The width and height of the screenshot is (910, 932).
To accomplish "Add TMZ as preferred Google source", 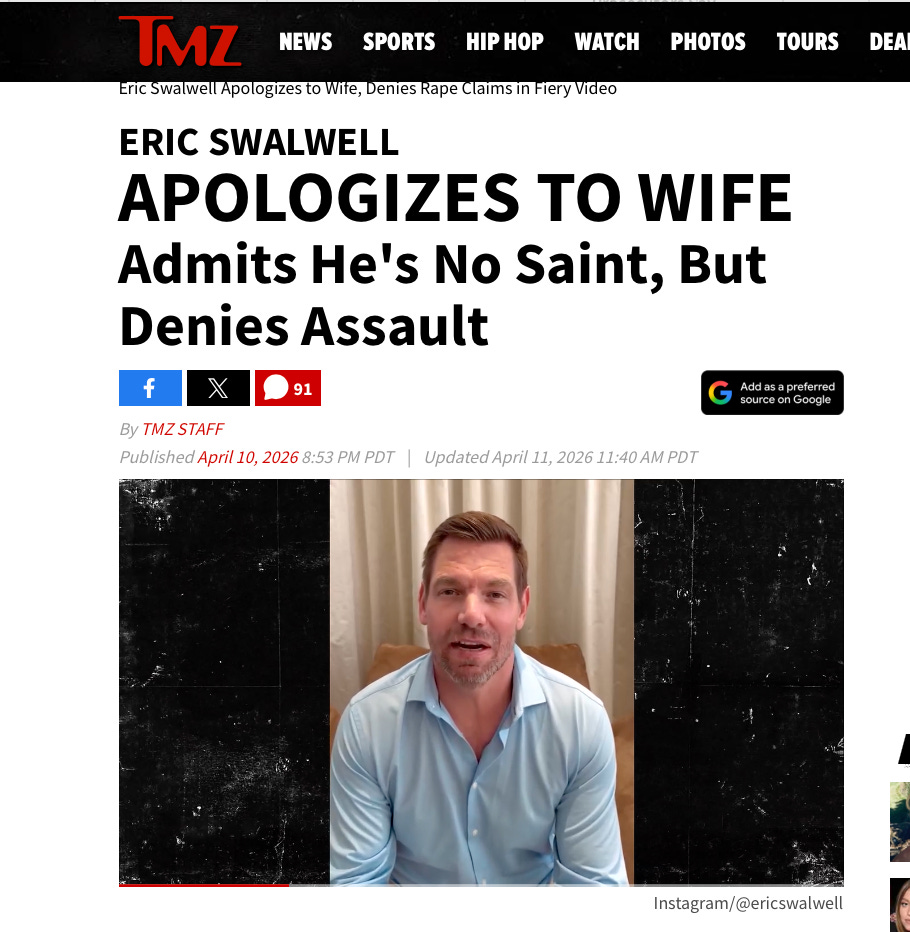I will [772, 393].
